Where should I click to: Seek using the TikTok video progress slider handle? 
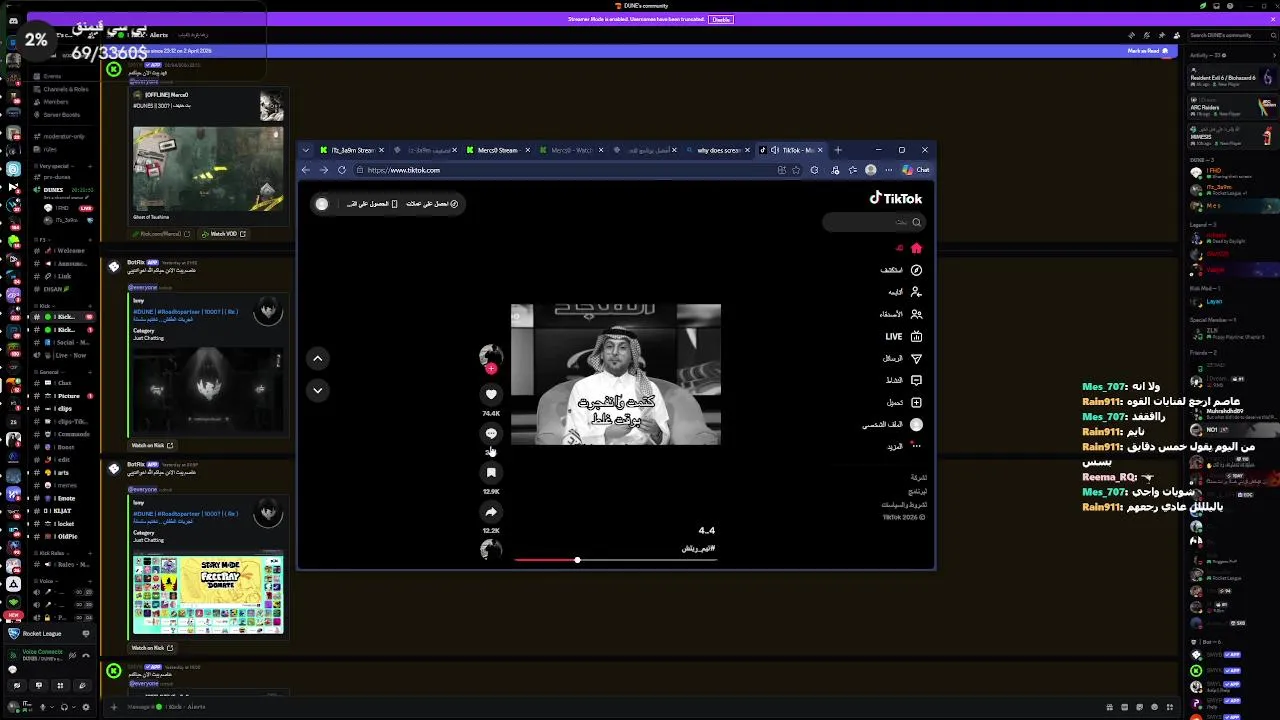577,560
